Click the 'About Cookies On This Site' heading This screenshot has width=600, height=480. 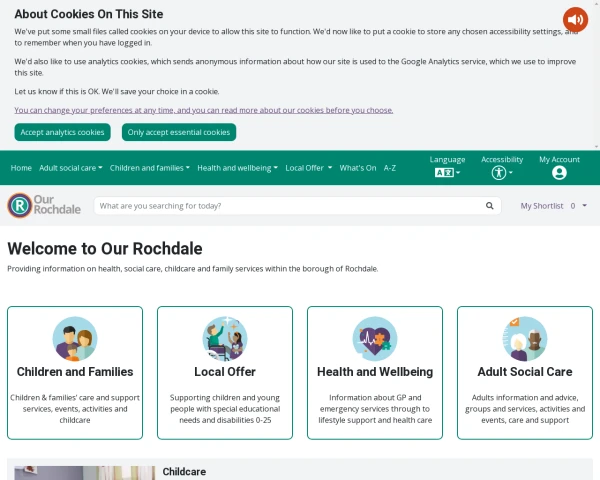click(x=89, y=14)
